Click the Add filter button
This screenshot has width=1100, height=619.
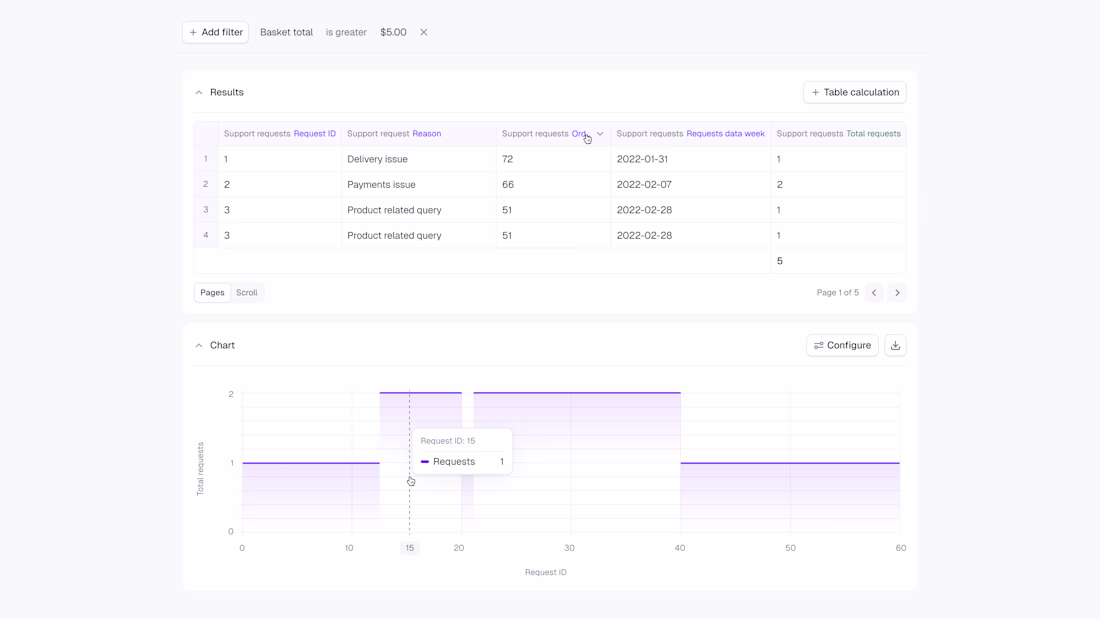pyautogui.click(x=215, y=32)
